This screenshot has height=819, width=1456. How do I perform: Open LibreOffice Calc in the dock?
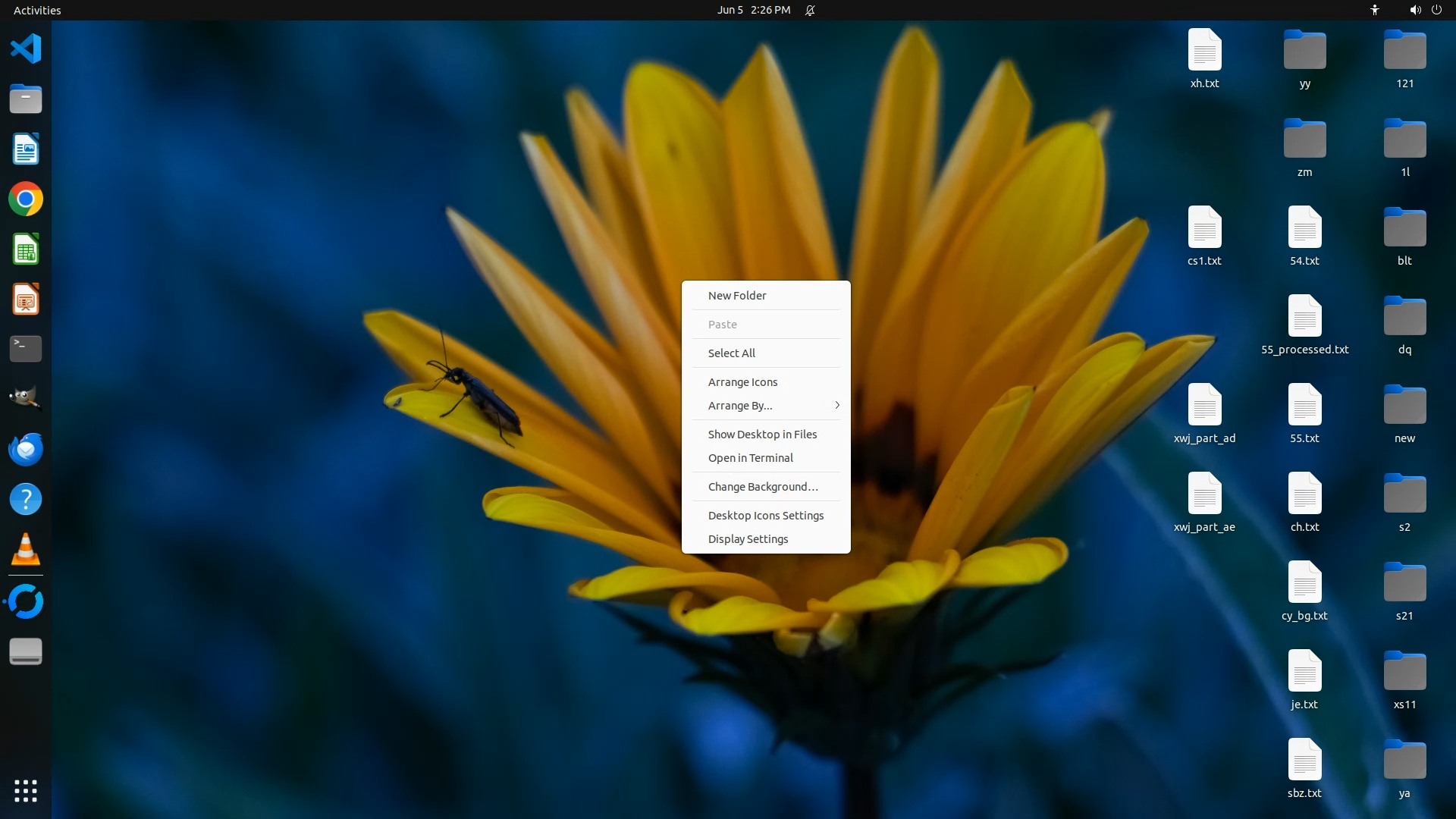point(25,249)
